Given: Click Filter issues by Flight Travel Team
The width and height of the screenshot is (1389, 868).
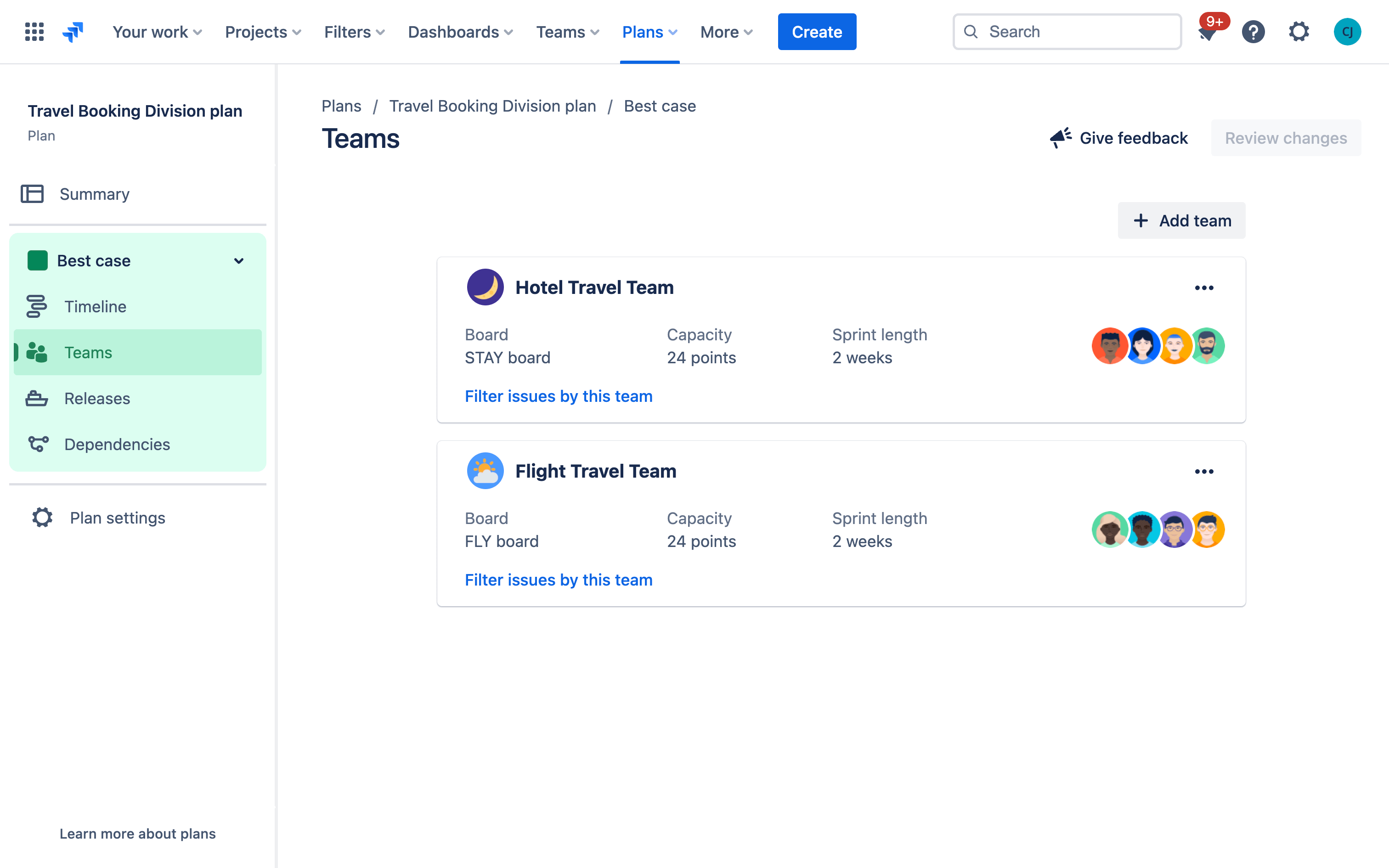Looking at the screenshot, I should (x=558, y=580).
